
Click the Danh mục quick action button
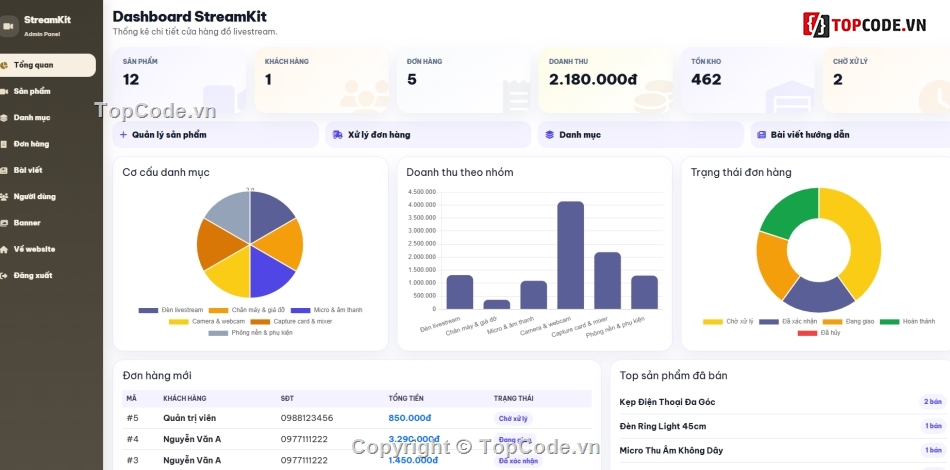tap(640, 134)
